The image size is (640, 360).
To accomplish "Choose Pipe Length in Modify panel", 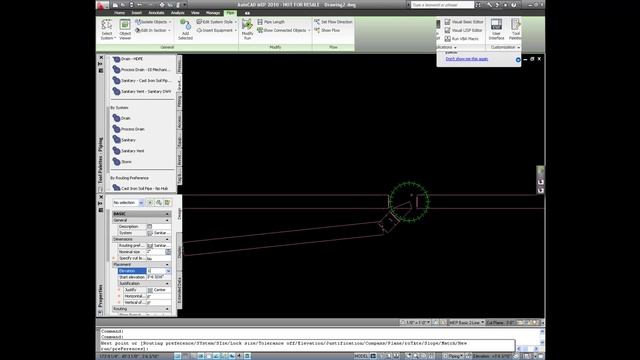I will [271, 22].
